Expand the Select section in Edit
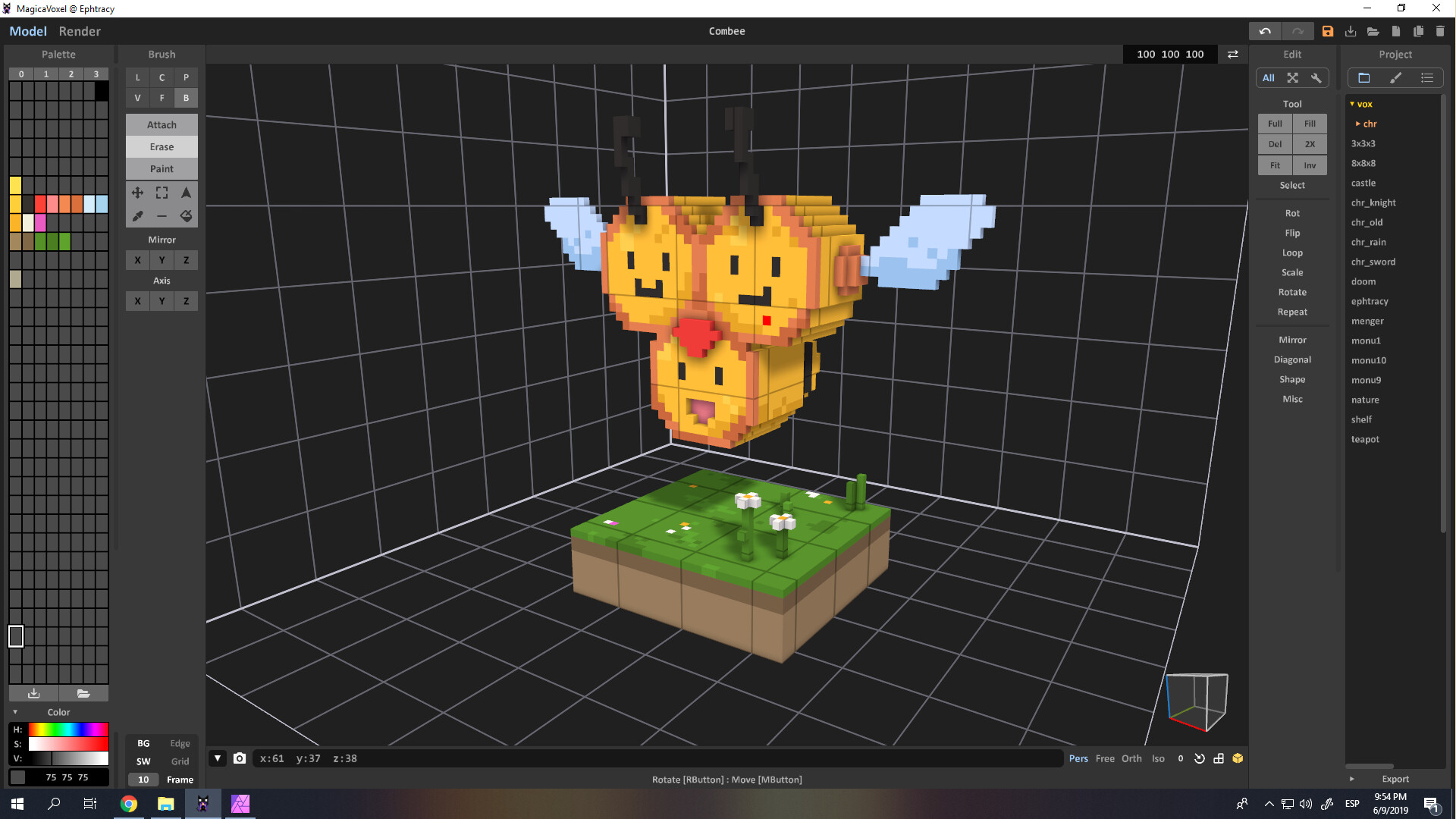This screenshot has height=819, width=1456. point(1292,185)
